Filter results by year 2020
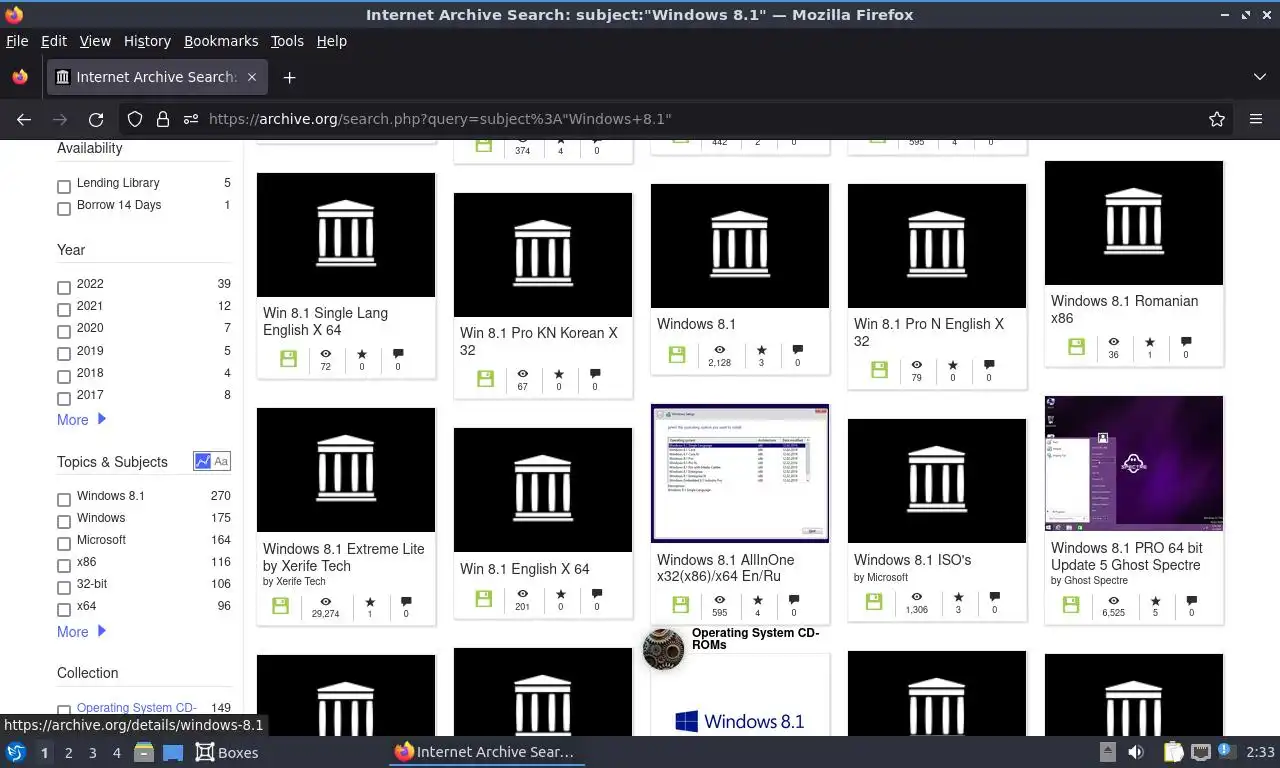Image resolution: width=1280 pixels, height=768 pixels. 64,332
